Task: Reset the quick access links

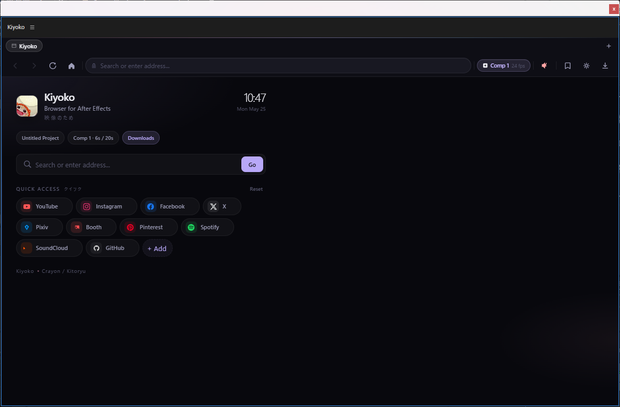Action: pyautogui.click(x=256, y=189)
